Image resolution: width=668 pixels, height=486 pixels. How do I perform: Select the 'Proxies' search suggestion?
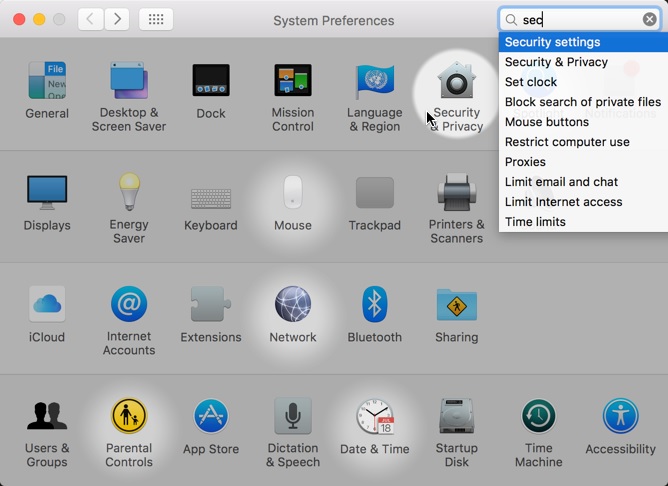pos(583,162)
